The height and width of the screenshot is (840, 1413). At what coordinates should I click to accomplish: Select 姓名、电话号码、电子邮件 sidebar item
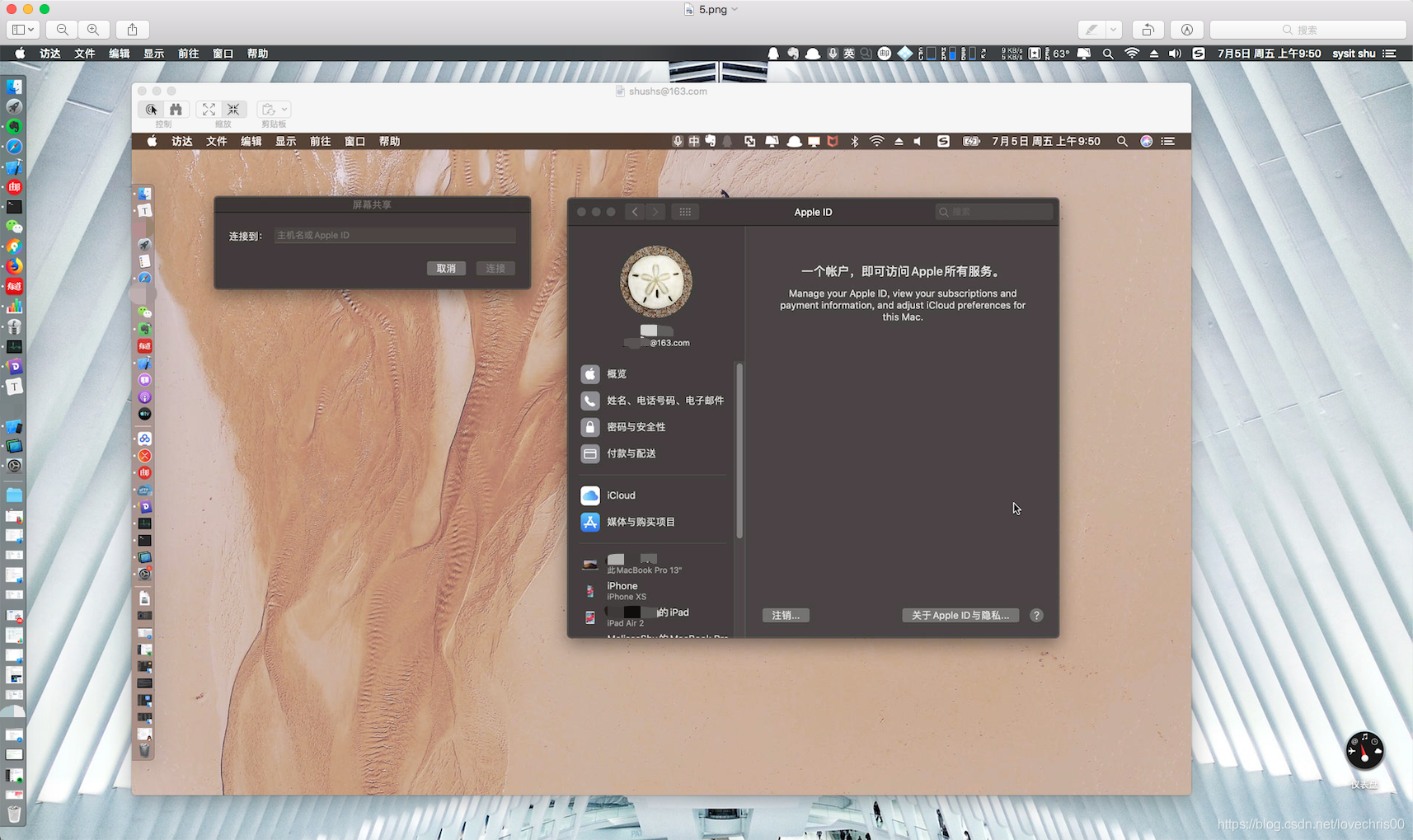point(651,401)
